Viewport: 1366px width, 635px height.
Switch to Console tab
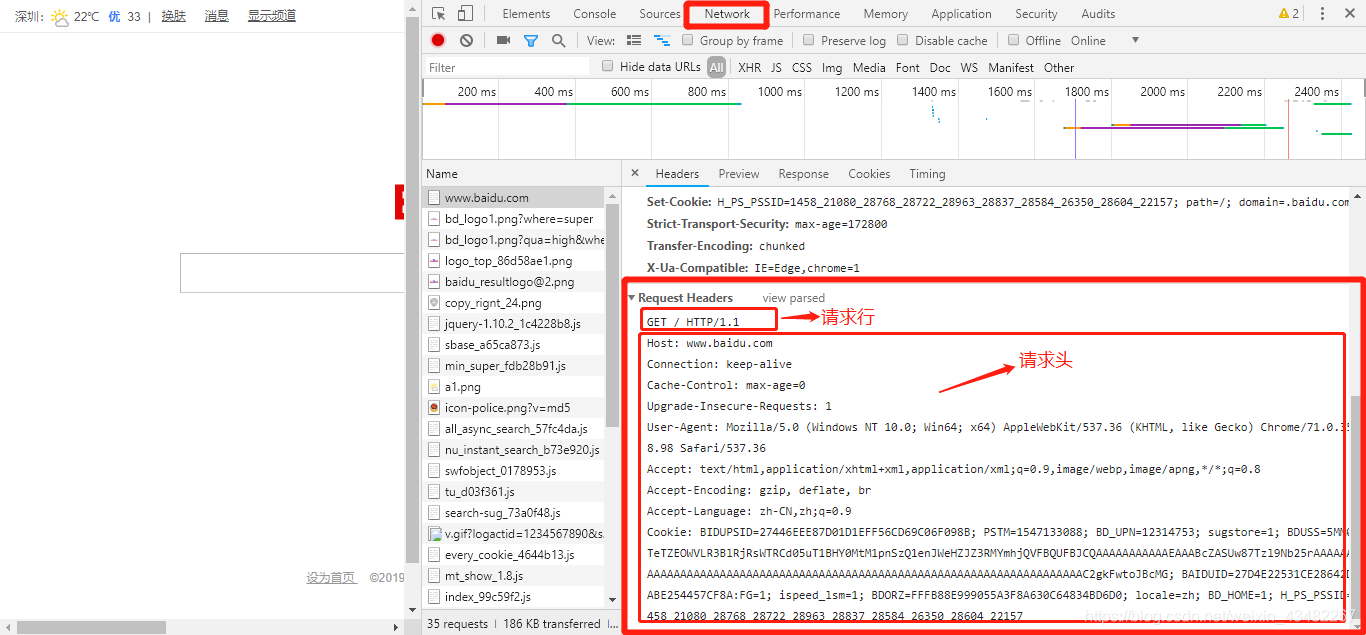click(x=595, y=14)
